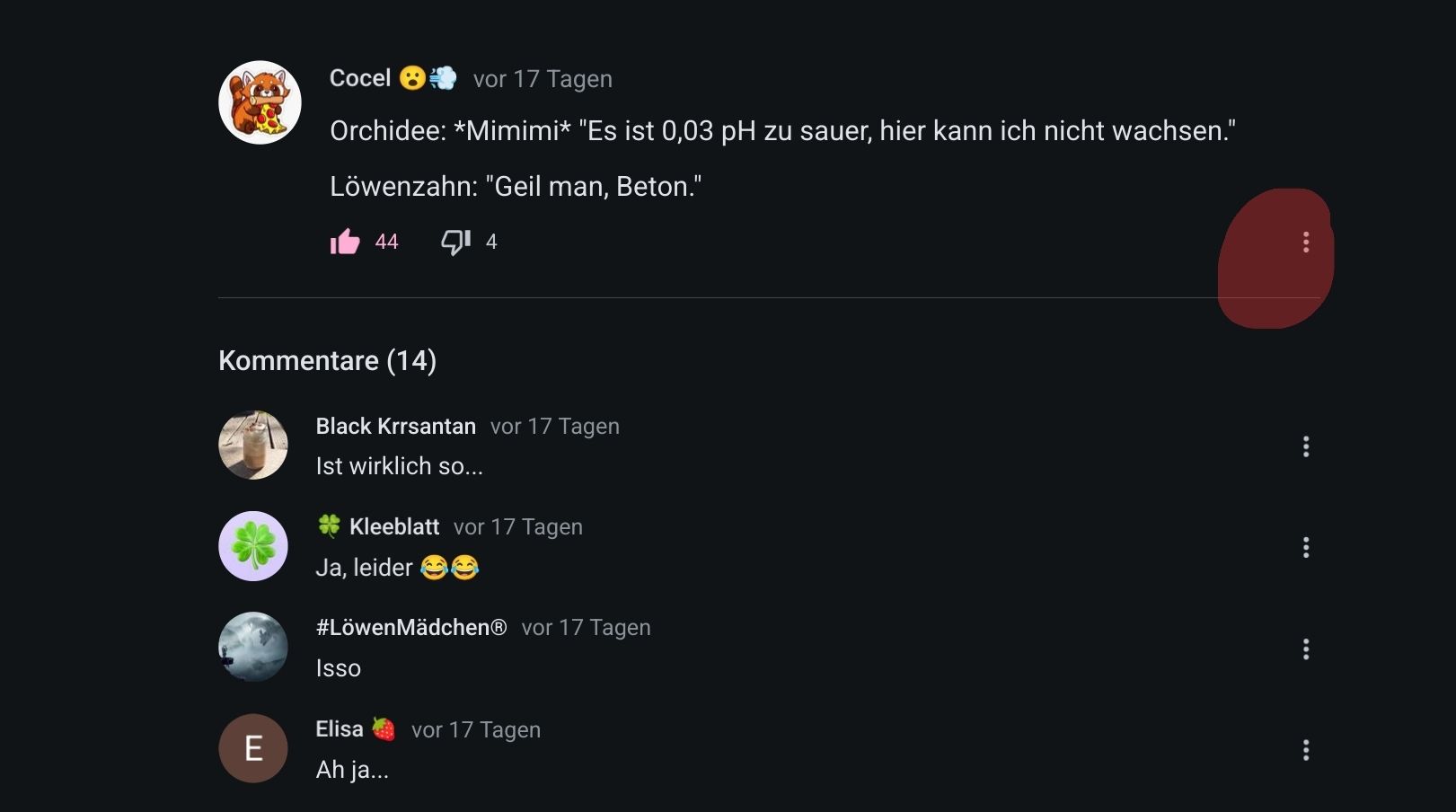Open options menu for Black Krrsantan's comment
The width and height of the screenshot is (1456, 812).
(1305, 446)
